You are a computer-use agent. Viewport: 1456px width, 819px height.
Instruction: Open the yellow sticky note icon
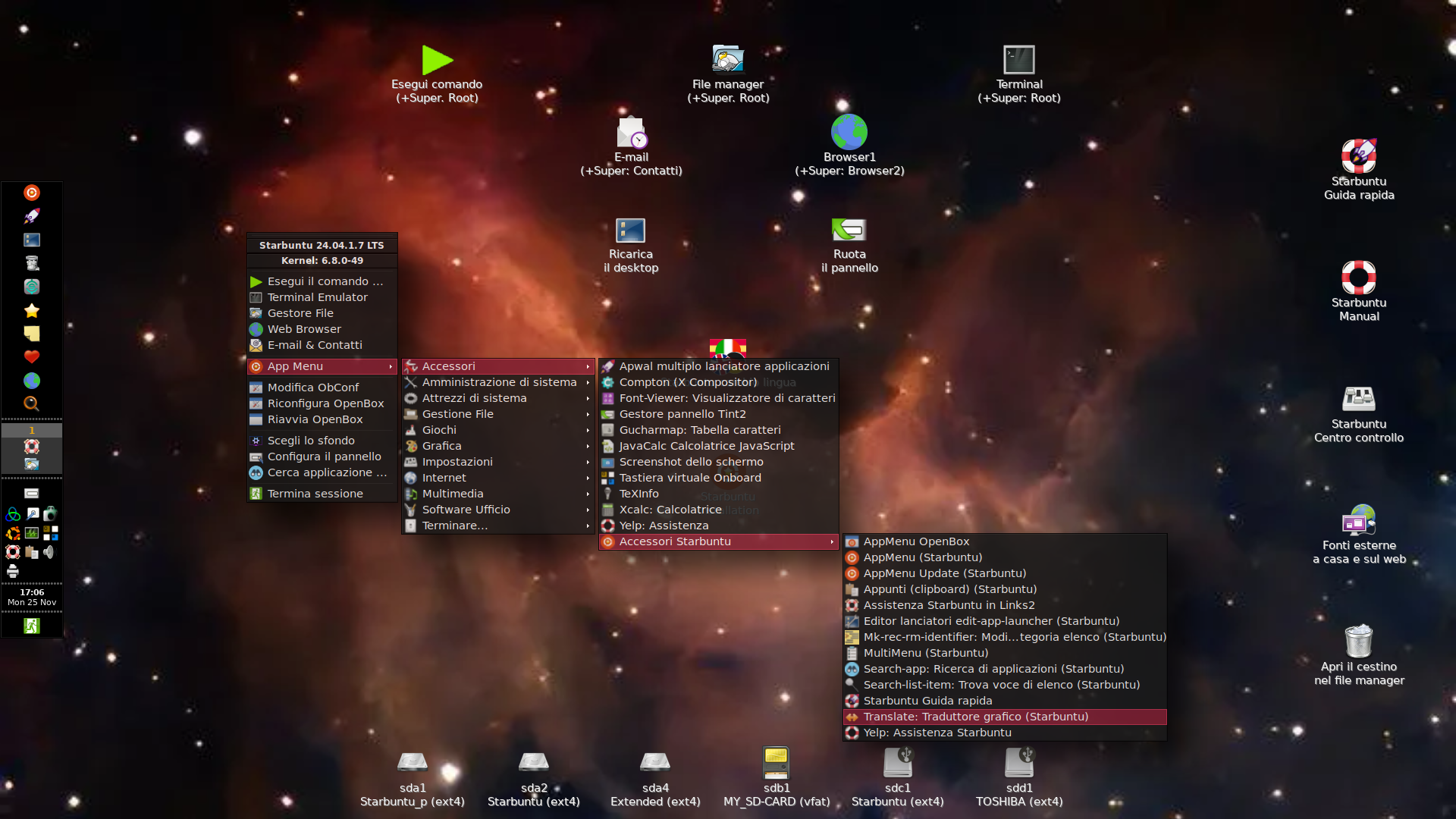(32, 334)
